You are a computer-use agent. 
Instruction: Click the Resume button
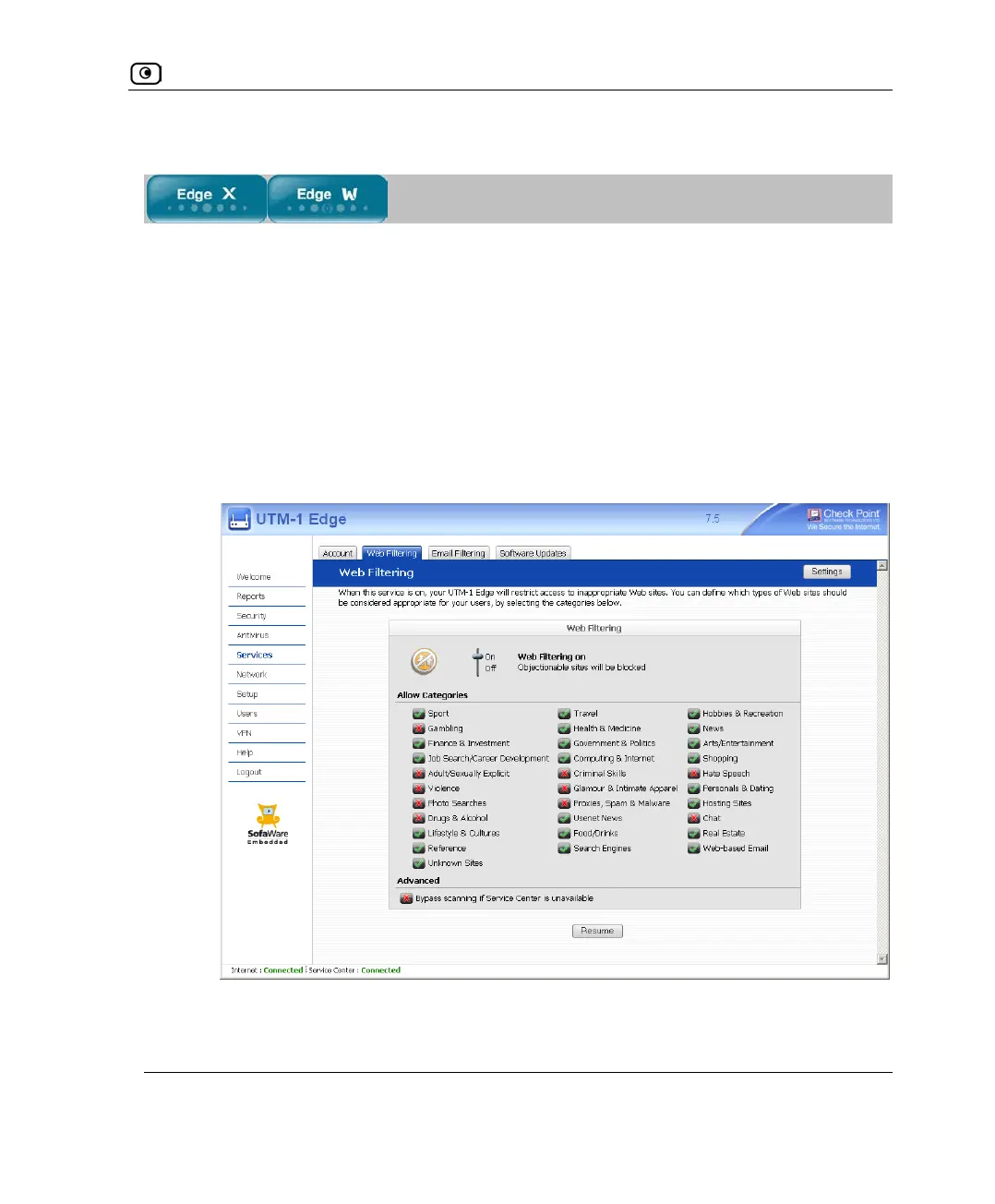tap(597, 931)
